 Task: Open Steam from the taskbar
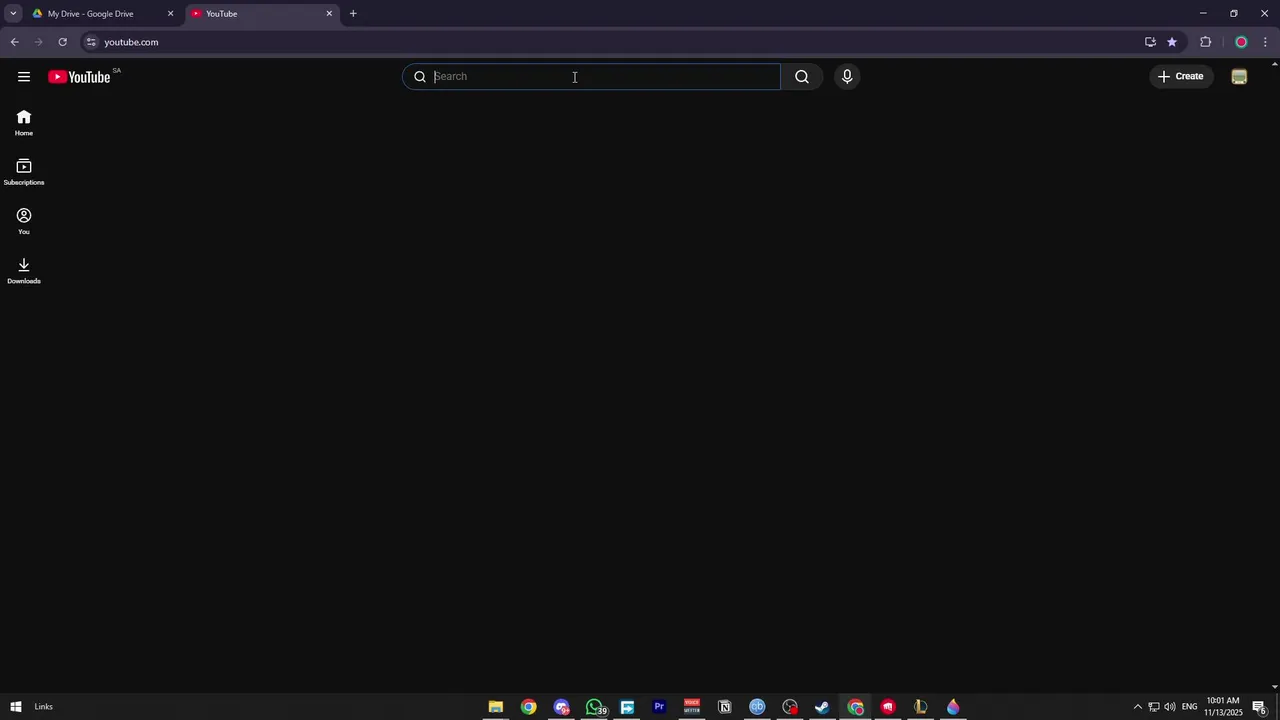pos(822,707)
